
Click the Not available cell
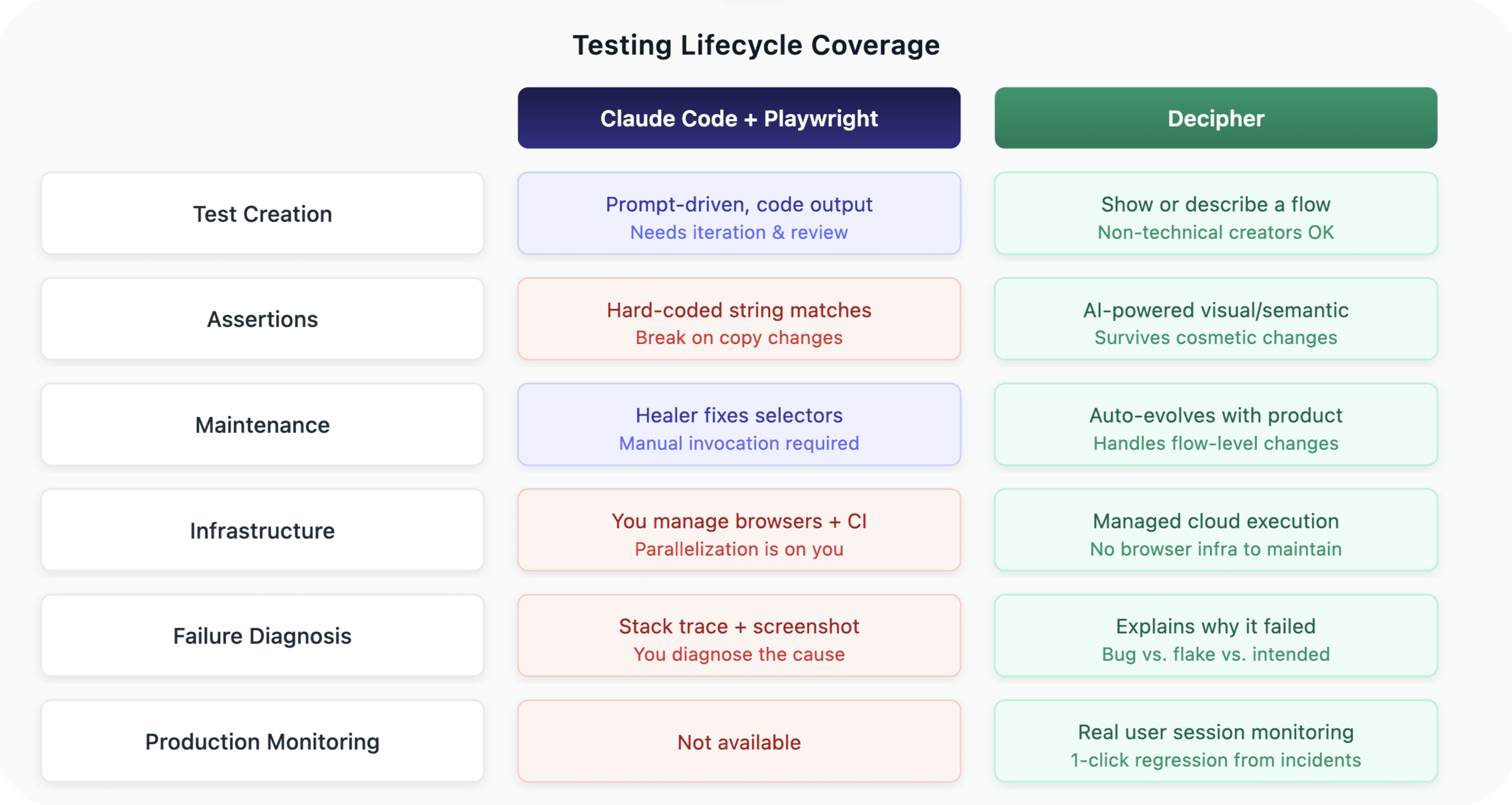739,741
